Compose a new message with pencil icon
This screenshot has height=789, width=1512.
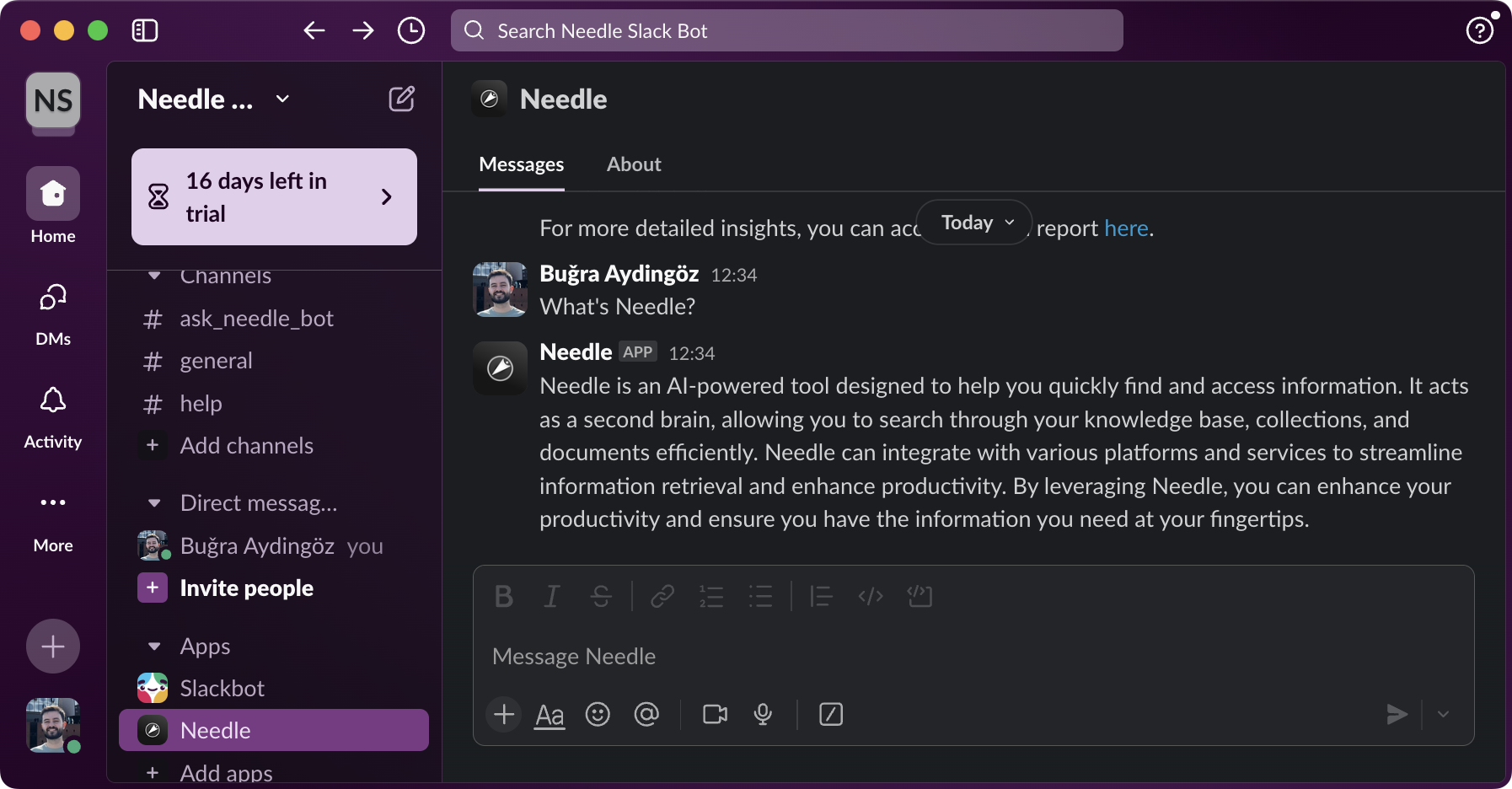click(401, 99)
